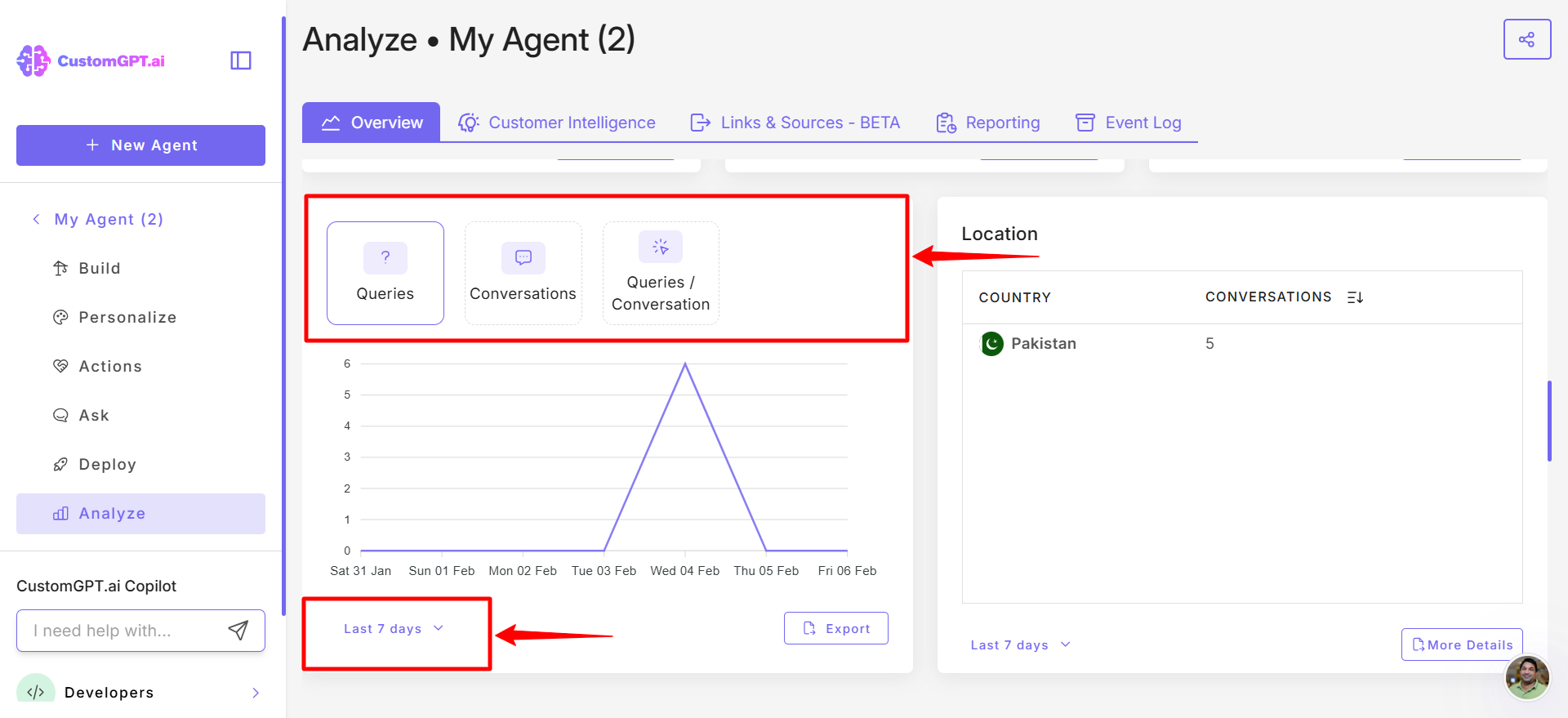This screenshot has height=718, width=1568.
Task: Click the CONVERSATIONS column header
Action: pyautogui.click(x=1268, y=297)
